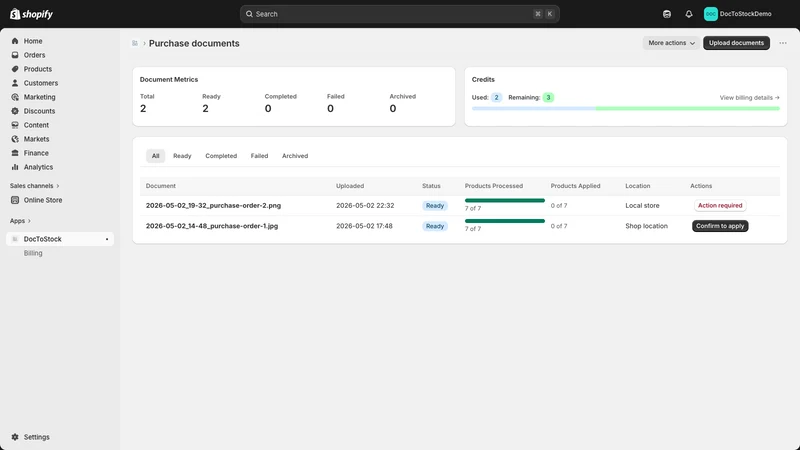This screenshot has width=800, height=450.
Task: Click the search magnifier icon
Action: [249, 14]
